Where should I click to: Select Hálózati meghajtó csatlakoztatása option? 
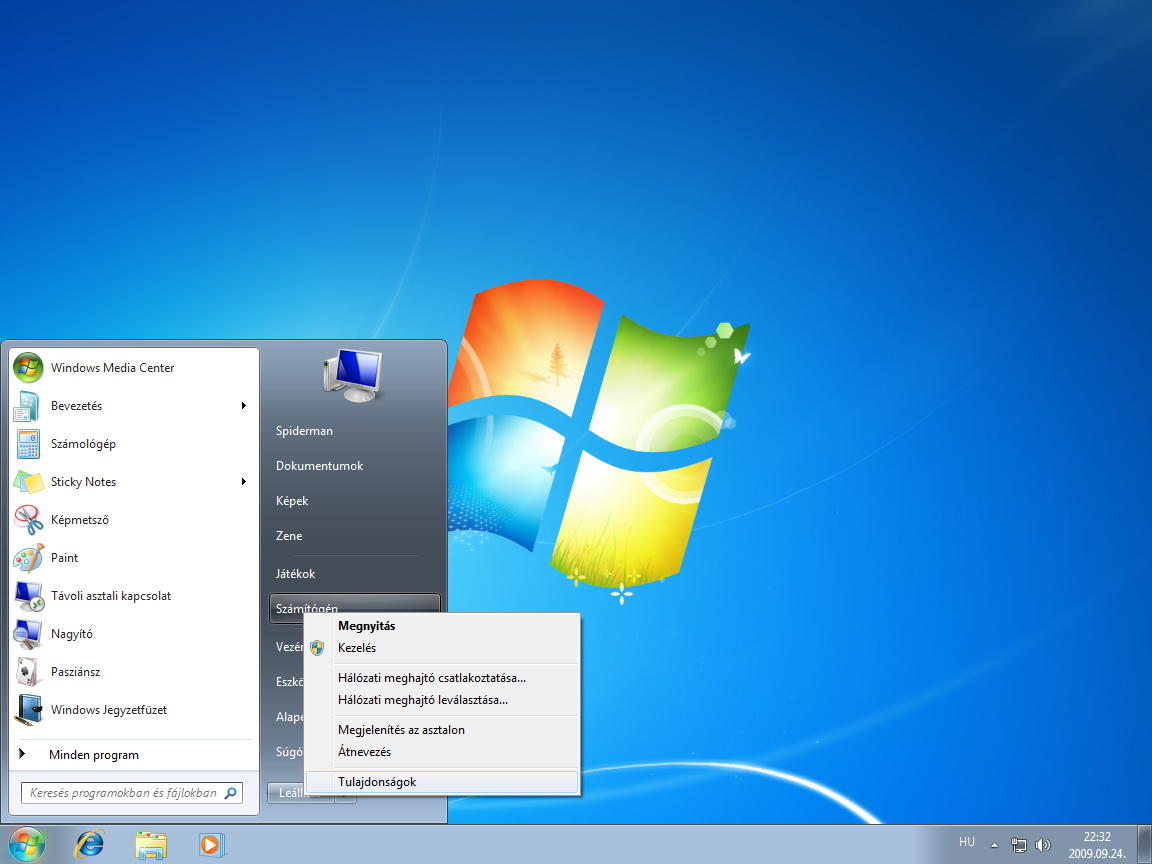[x=432, y=678]
